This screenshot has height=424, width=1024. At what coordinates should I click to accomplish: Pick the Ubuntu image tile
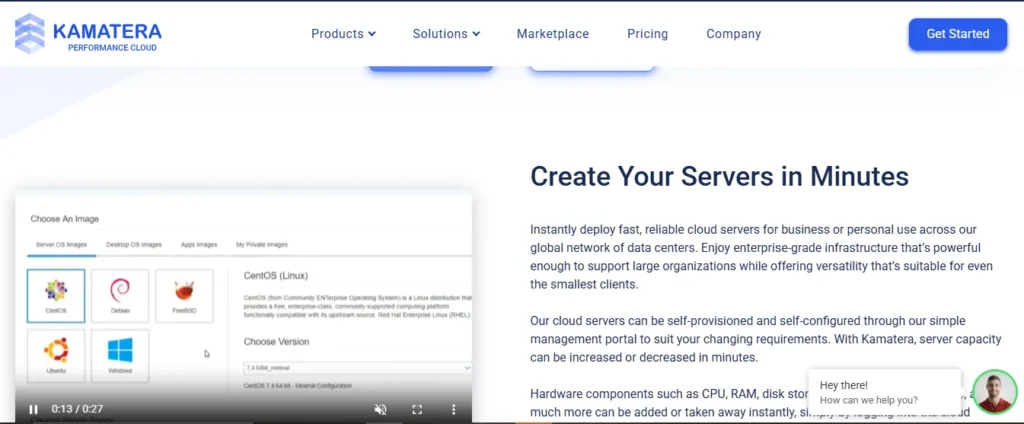click(x=56, y=356)
